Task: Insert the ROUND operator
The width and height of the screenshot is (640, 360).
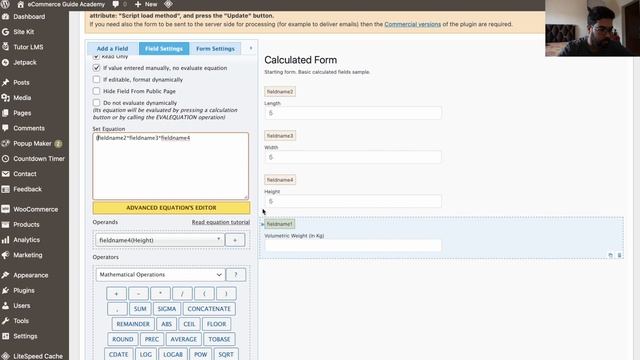Action: [x=122, y=339]
